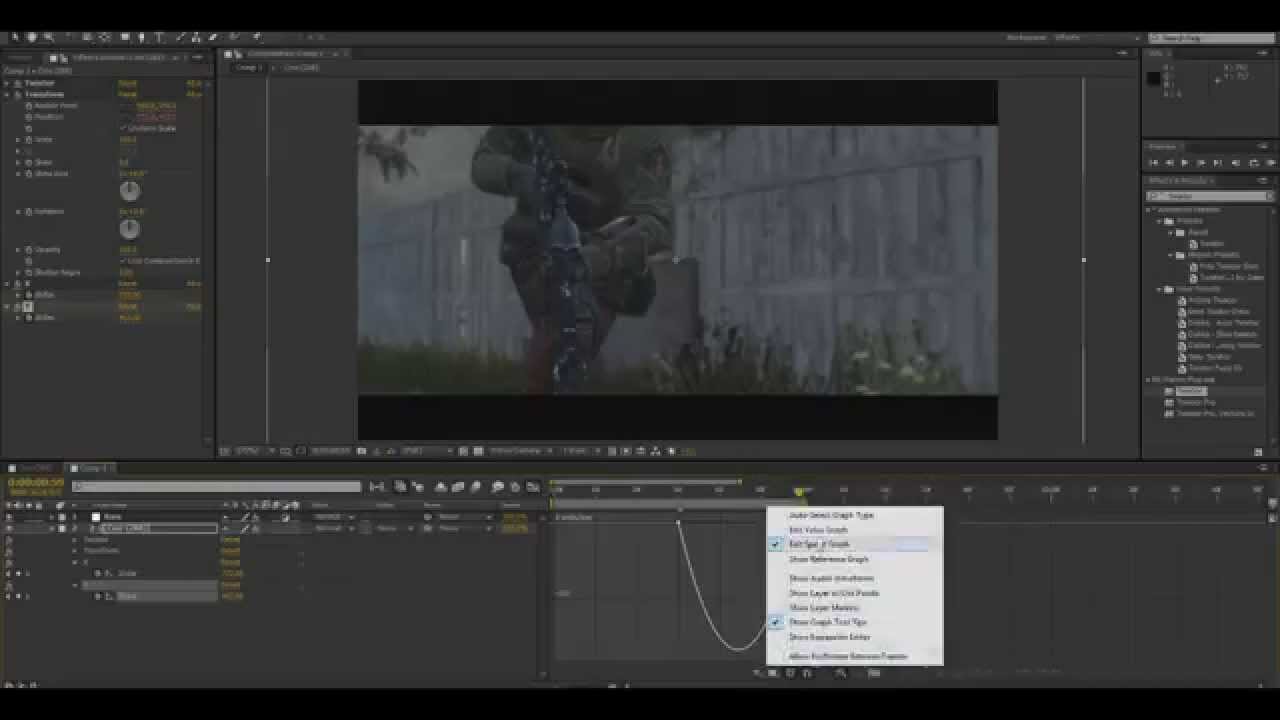Image resolution: width=1280 pixels, height=720 pixels.
Task: Select the Eraser tool
Action: (x=212, y=37)
